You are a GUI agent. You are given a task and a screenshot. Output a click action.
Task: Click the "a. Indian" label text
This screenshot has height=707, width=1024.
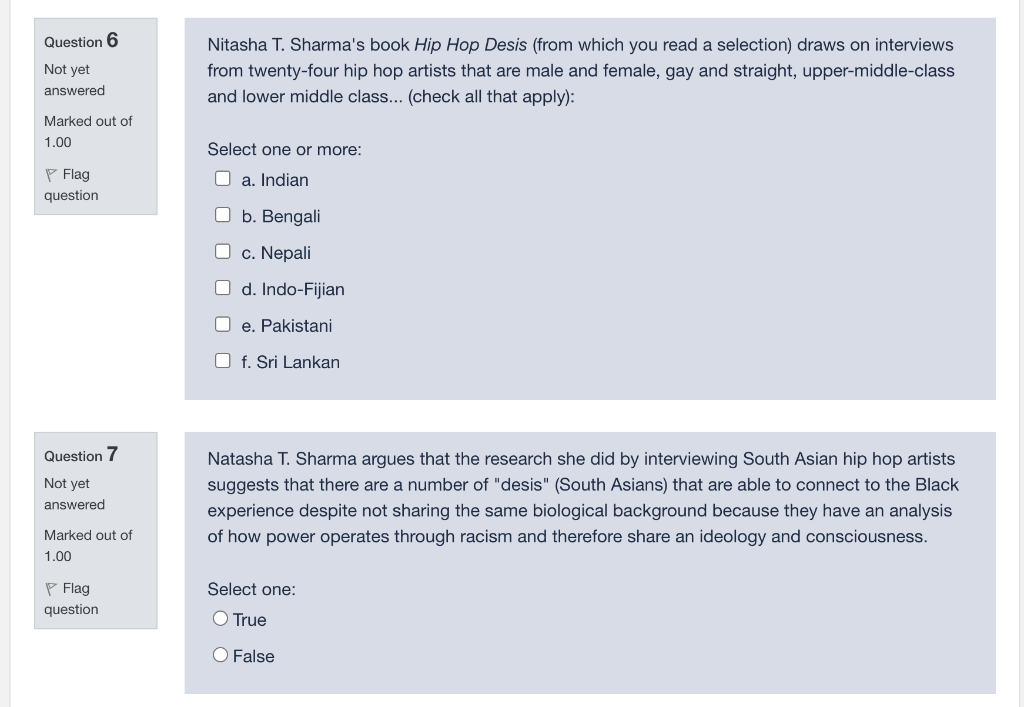[274, 180]
